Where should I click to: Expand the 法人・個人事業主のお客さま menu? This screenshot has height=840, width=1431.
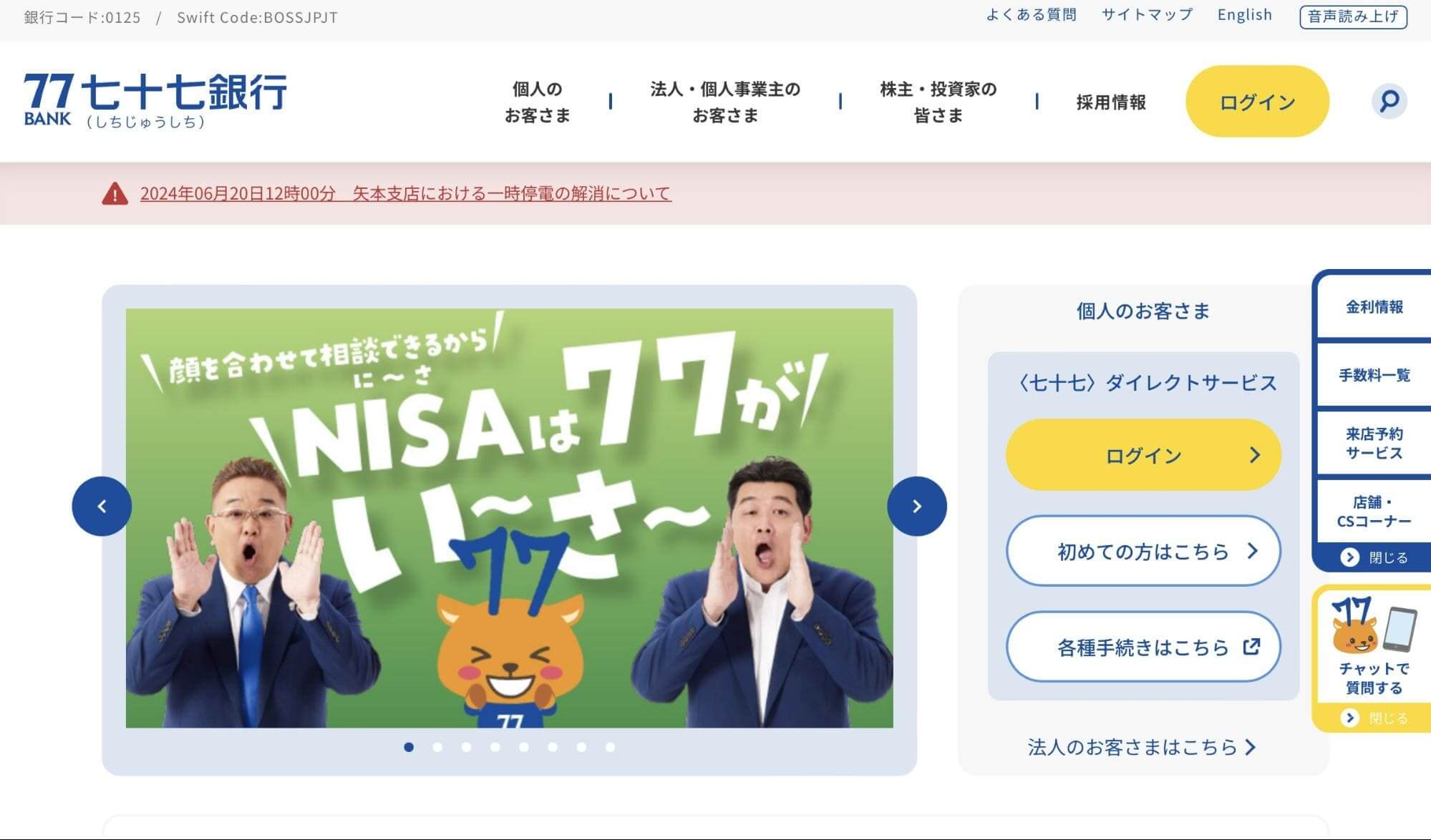(725, 102)
